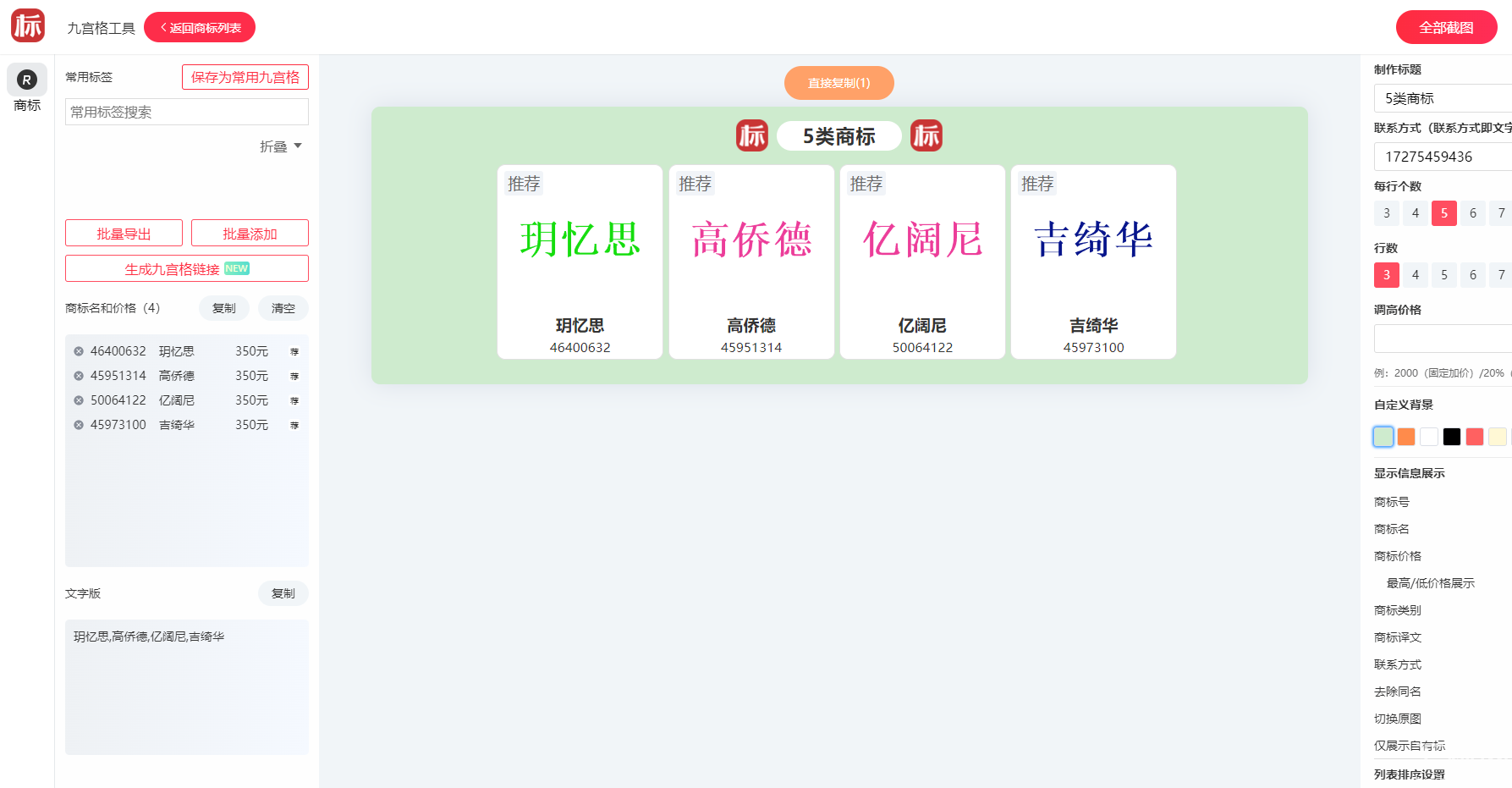Screen dimensions: 1512x788
Task: Remove trademark 46400632 玥忆思 from list
Action: tap(79, 351)
